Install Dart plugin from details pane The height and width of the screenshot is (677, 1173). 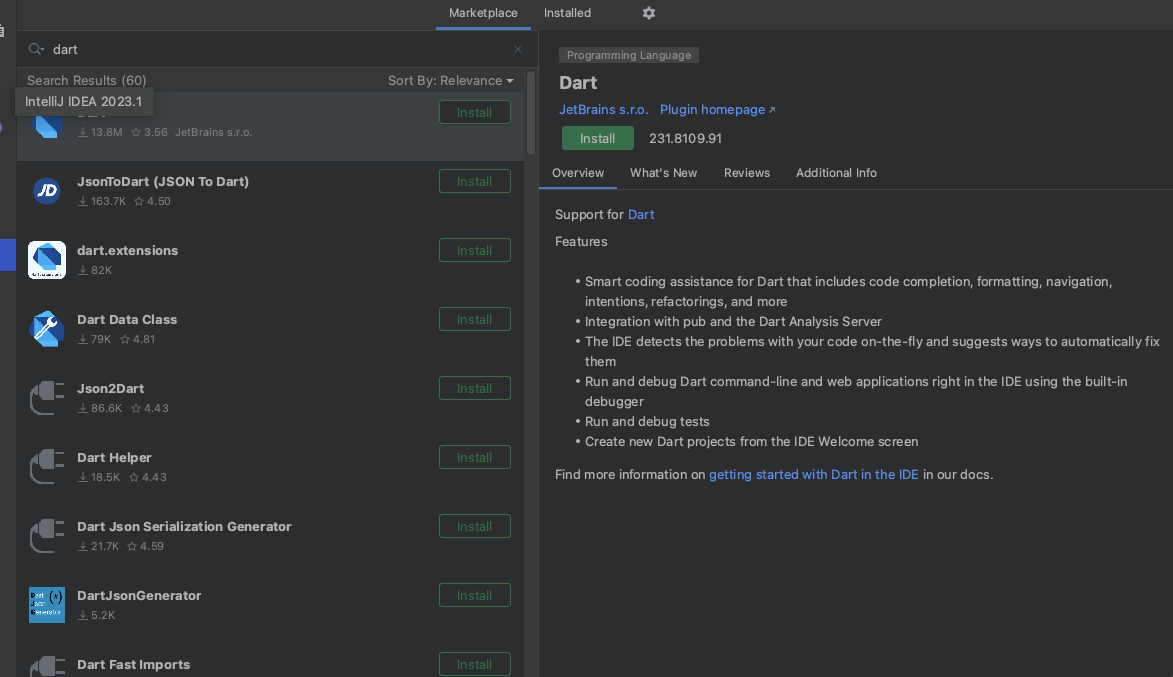(597, 138)
